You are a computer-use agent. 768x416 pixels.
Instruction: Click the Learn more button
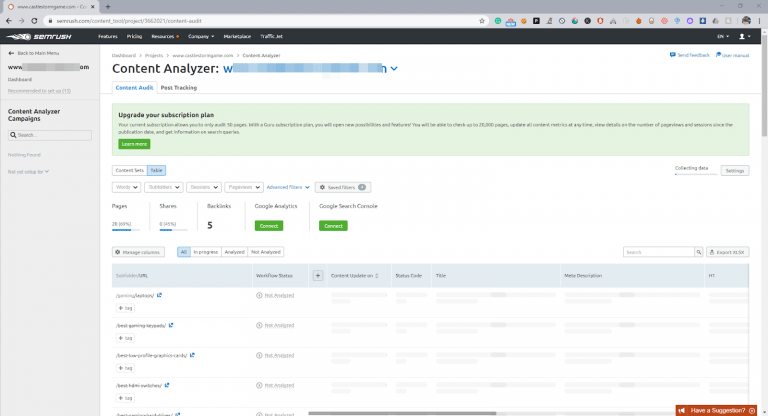(134, 144)
